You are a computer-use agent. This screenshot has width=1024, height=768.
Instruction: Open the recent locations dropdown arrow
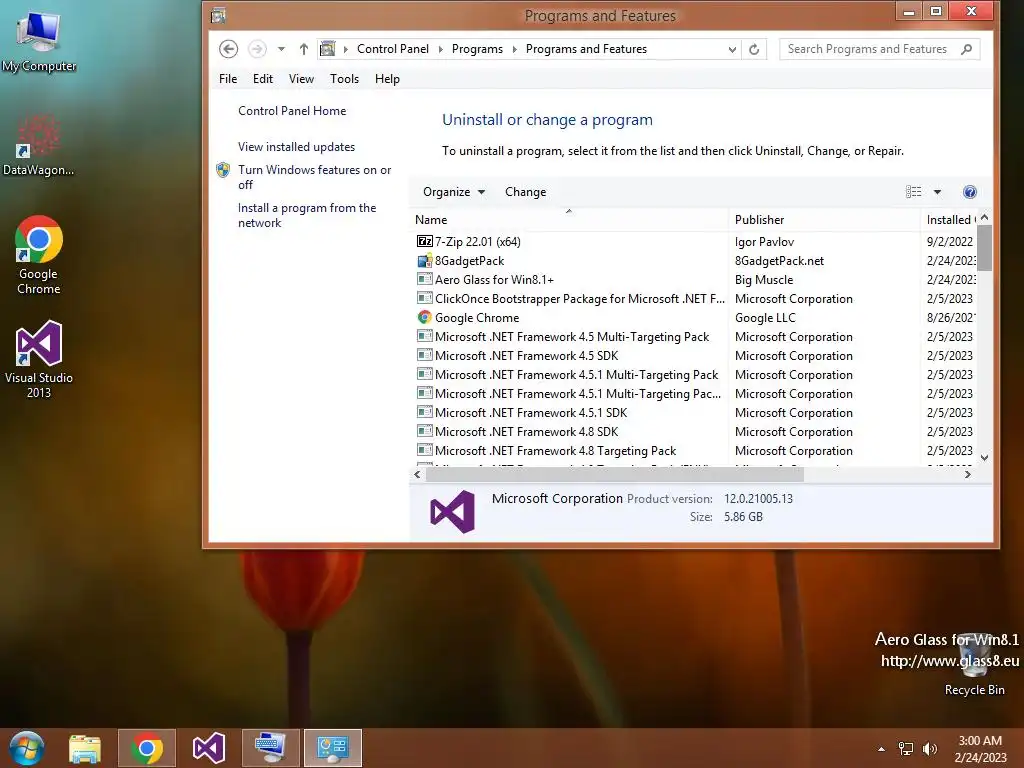[x=281, y=49]
